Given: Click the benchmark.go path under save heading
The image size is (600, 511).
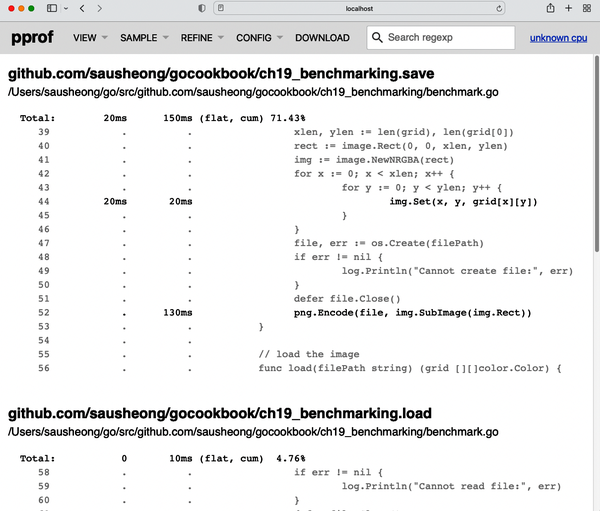Looking at the screenshot, I should click(253, 92).
